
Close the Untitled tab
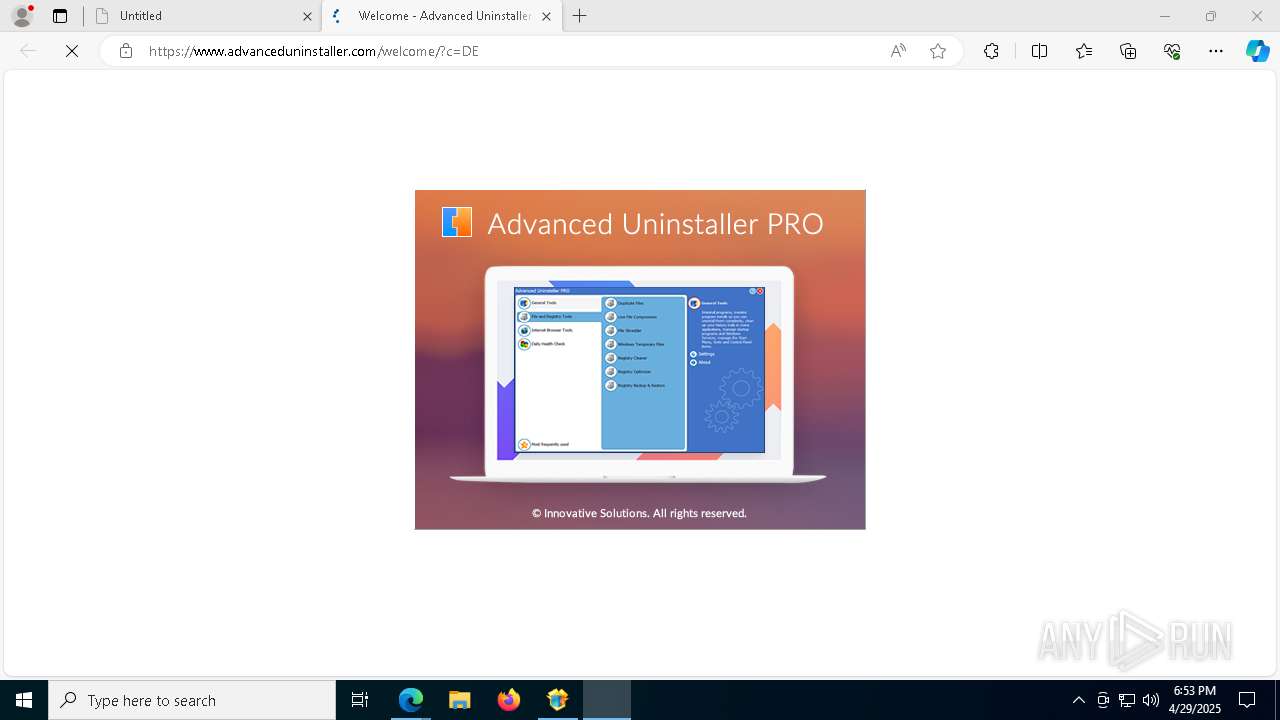tap(307, 16)
